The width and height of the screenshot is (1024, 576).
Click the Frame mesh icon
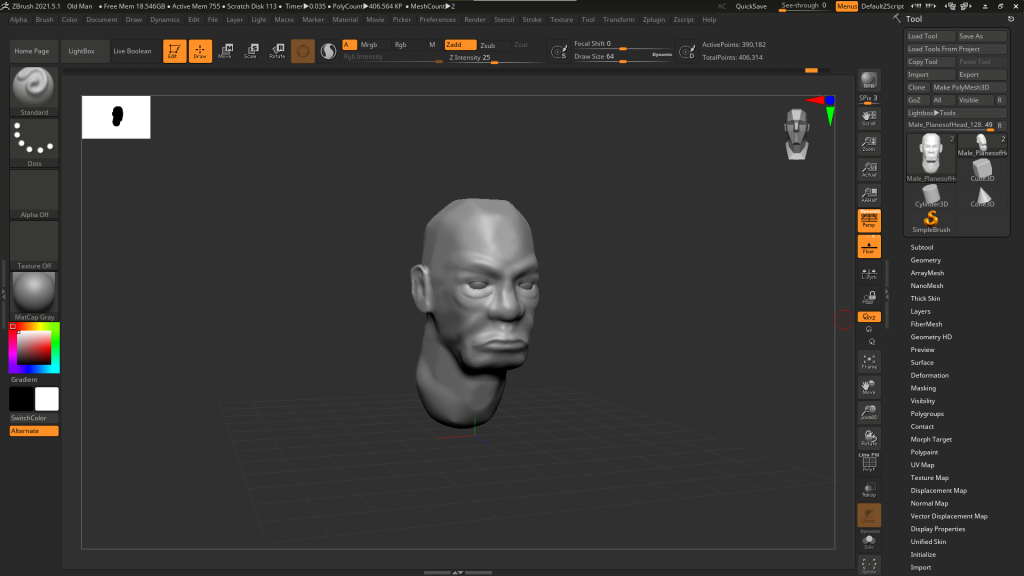click(x=869, y=361)
